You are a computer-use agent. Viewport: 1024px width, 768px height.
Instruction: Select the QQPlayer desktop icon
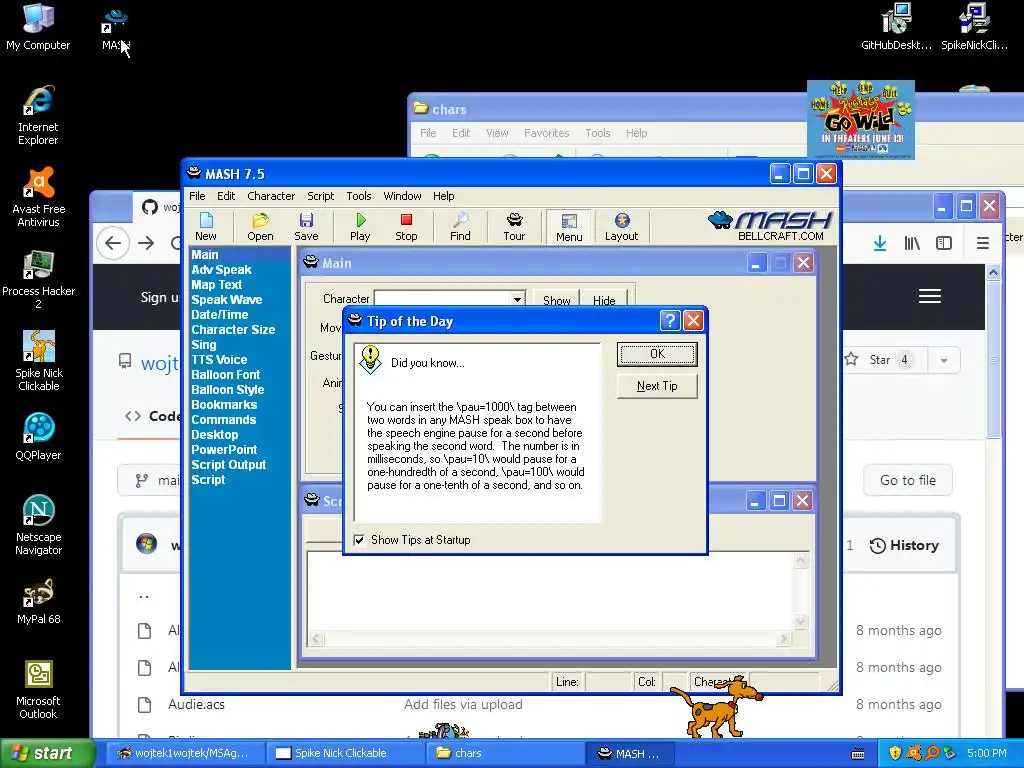[38, 437]
